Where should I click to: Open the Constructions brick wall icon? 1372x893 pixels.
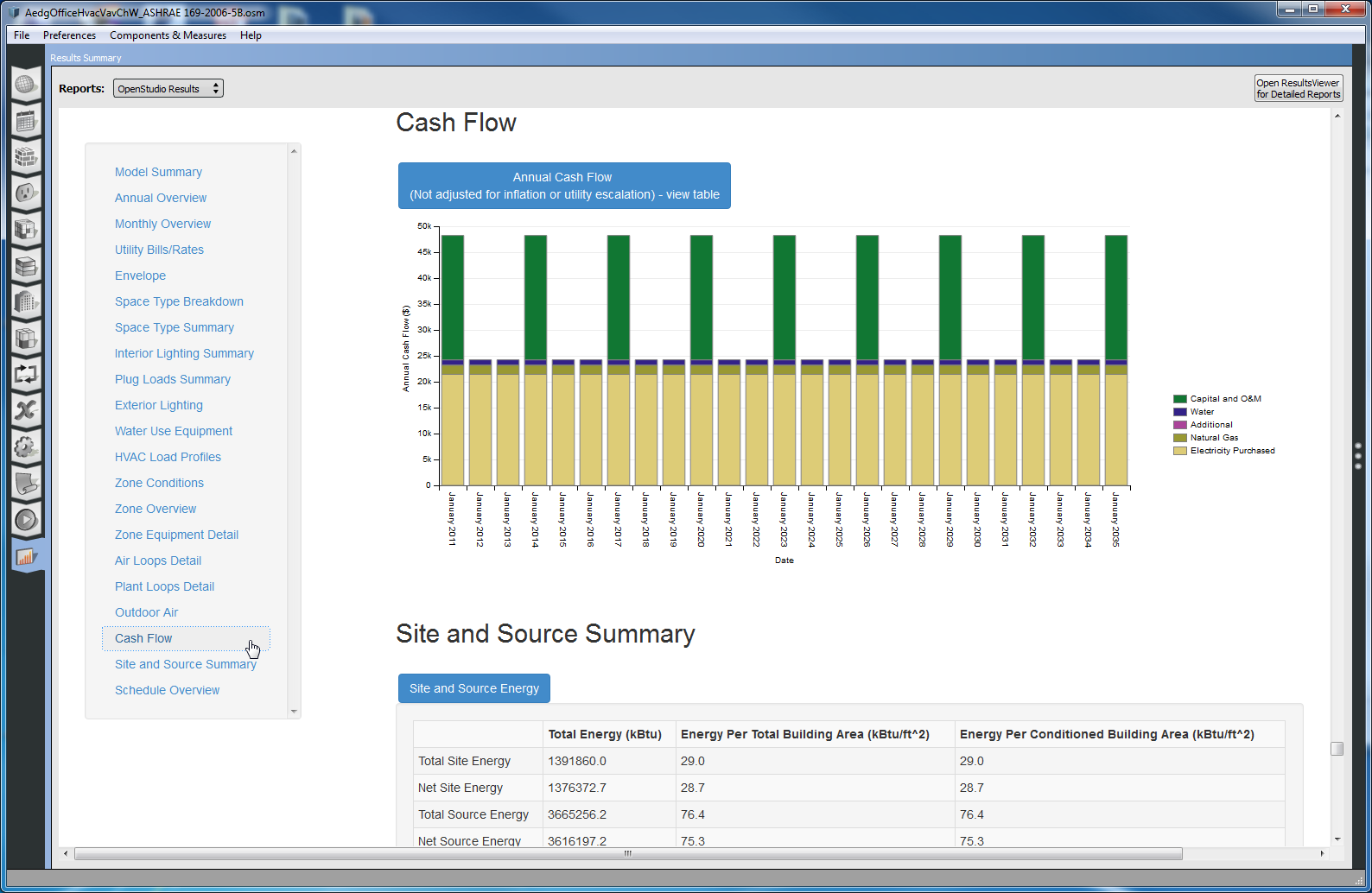[x=26, y=157]
